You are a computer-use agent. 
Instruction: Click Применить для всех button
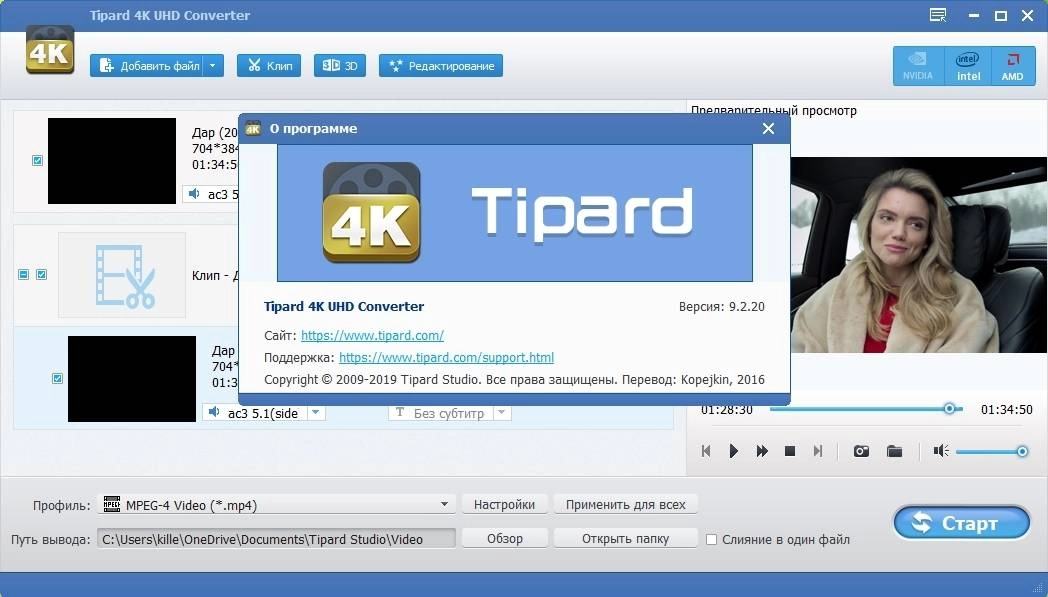626,505
